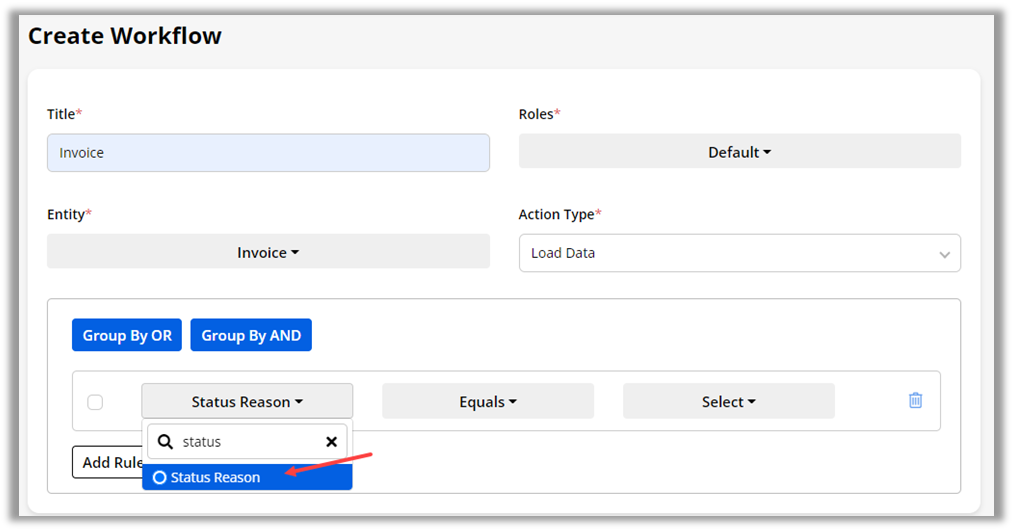Image resolution: width=1014 pixels, height=531 pixels.
Task: Tick the rule row checkbox
Action: pyautogui.click(x=95, y=402)
